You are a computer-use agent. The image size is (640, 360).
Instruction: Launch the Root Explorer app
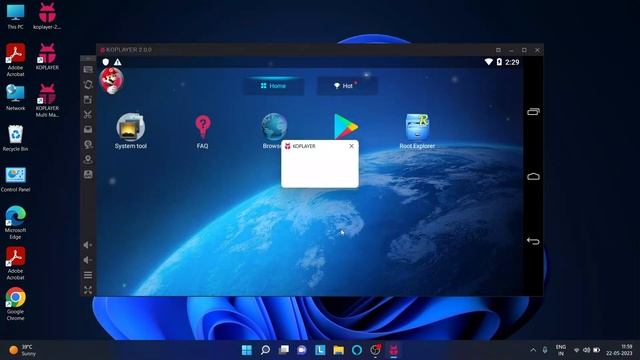(x=417, y=131)
